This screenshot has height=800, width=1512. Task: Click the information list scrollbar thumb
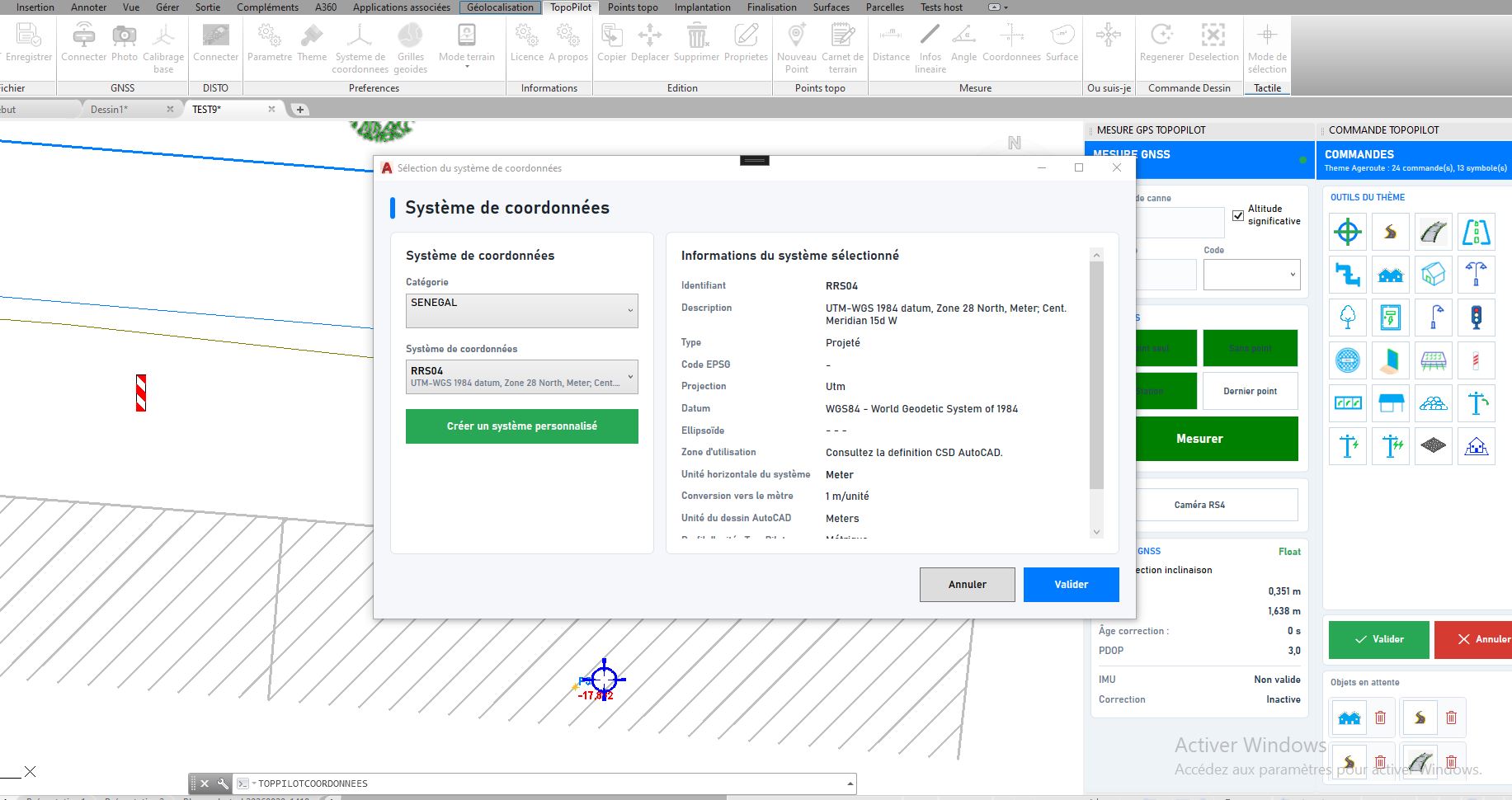pos(1096,375)
